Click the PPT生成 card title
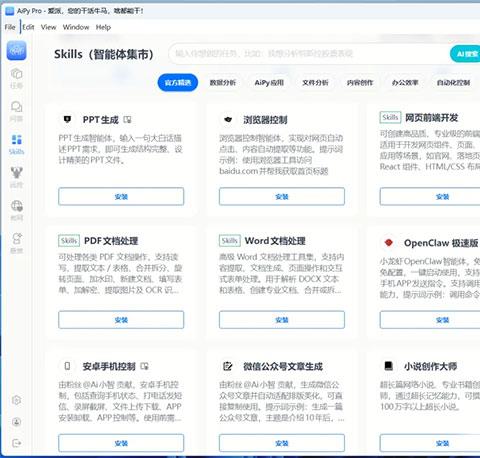 point(101,120)
